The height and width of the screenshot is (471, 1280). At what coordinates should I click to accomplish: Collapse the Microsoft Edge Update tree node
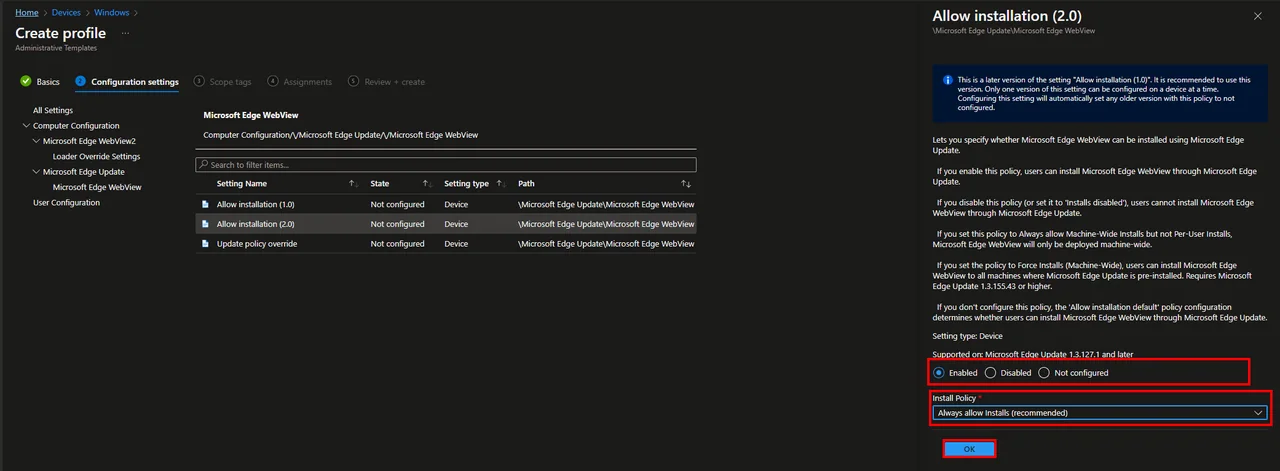tap(36, 172)
